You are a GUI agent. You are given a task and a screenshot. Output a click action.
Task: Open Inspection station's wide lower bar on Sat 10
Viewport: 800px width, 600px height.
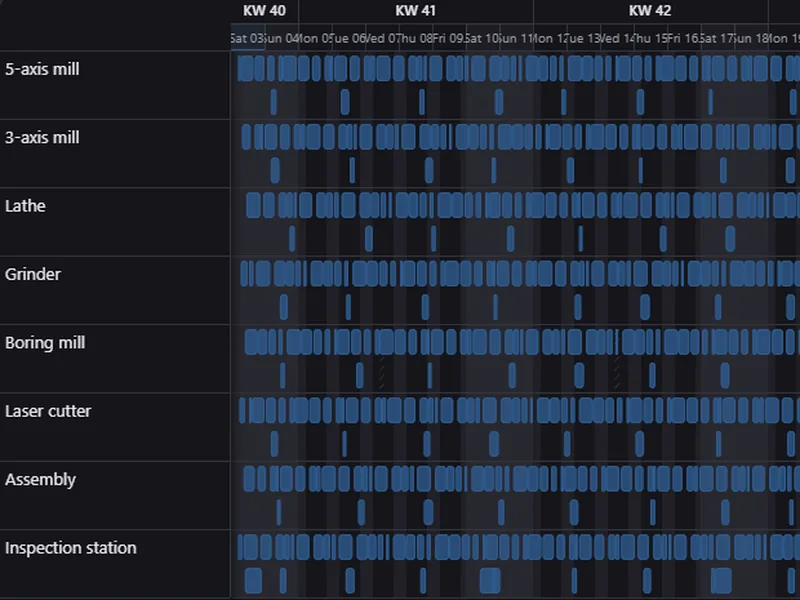coord(490,581)
